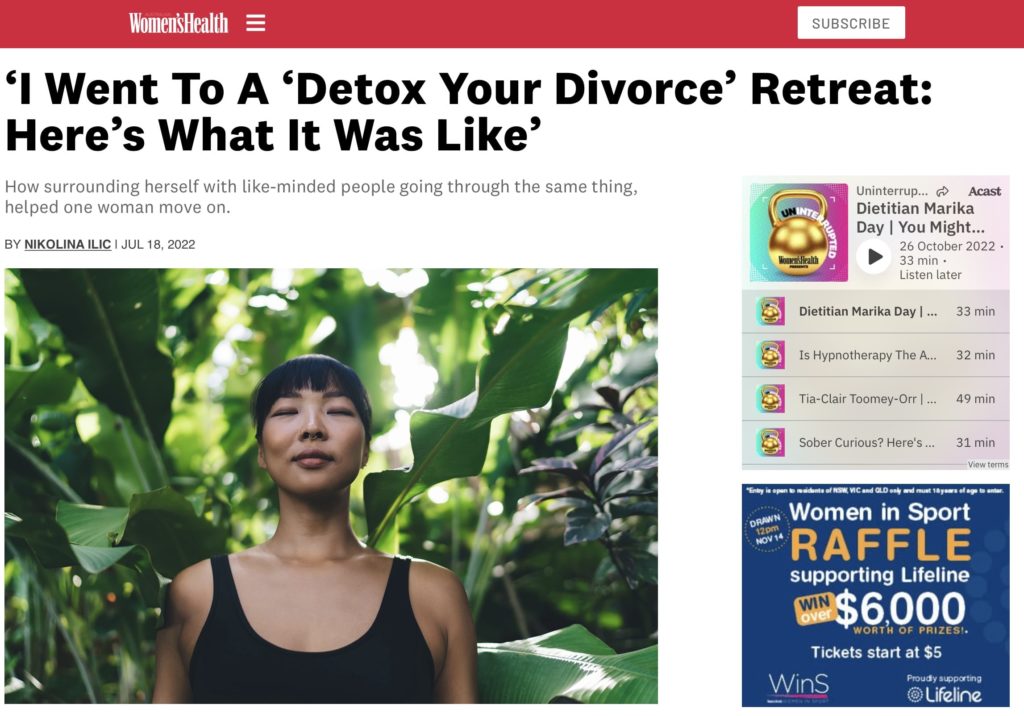Screen dimensions: 1024x716
Task: Select the Tia-Clair Toomey-Orr episode thumbnail icon
Action: click(770, 399)
